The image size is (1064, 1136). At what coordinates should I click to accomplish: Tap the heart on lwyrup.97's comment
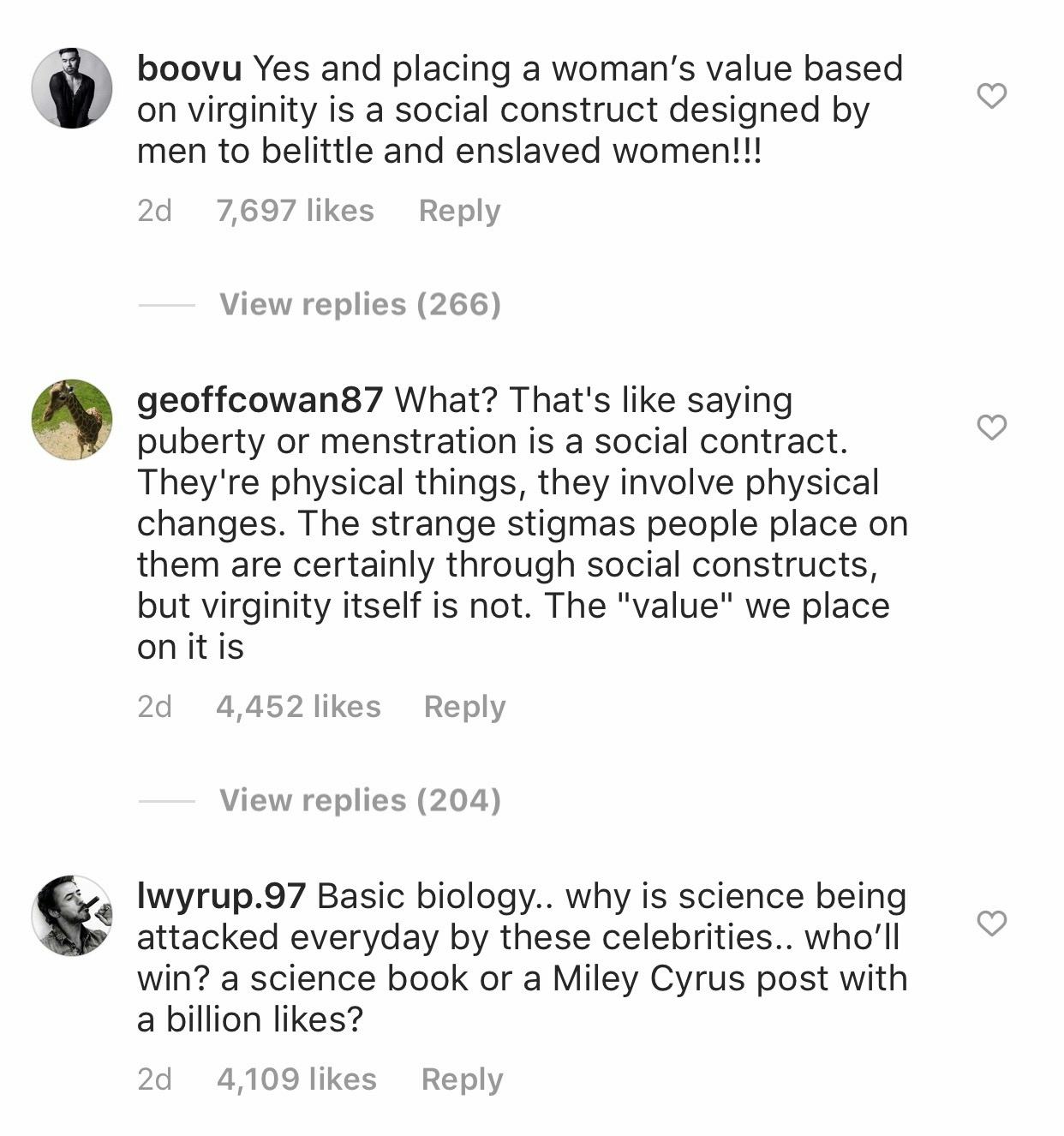991,923
